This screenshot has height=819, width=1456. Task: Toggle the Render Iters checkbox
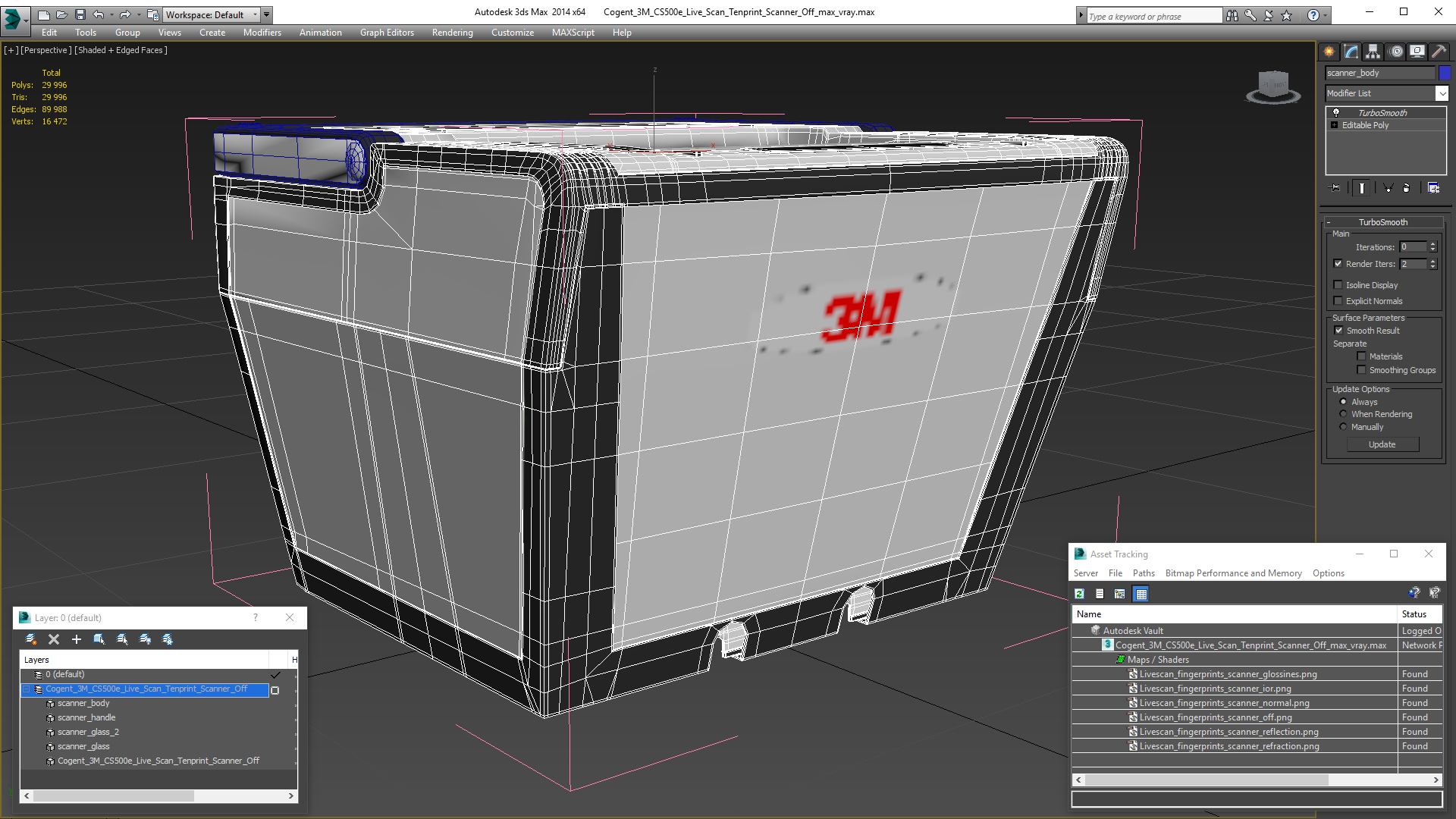pos(1338,264)
